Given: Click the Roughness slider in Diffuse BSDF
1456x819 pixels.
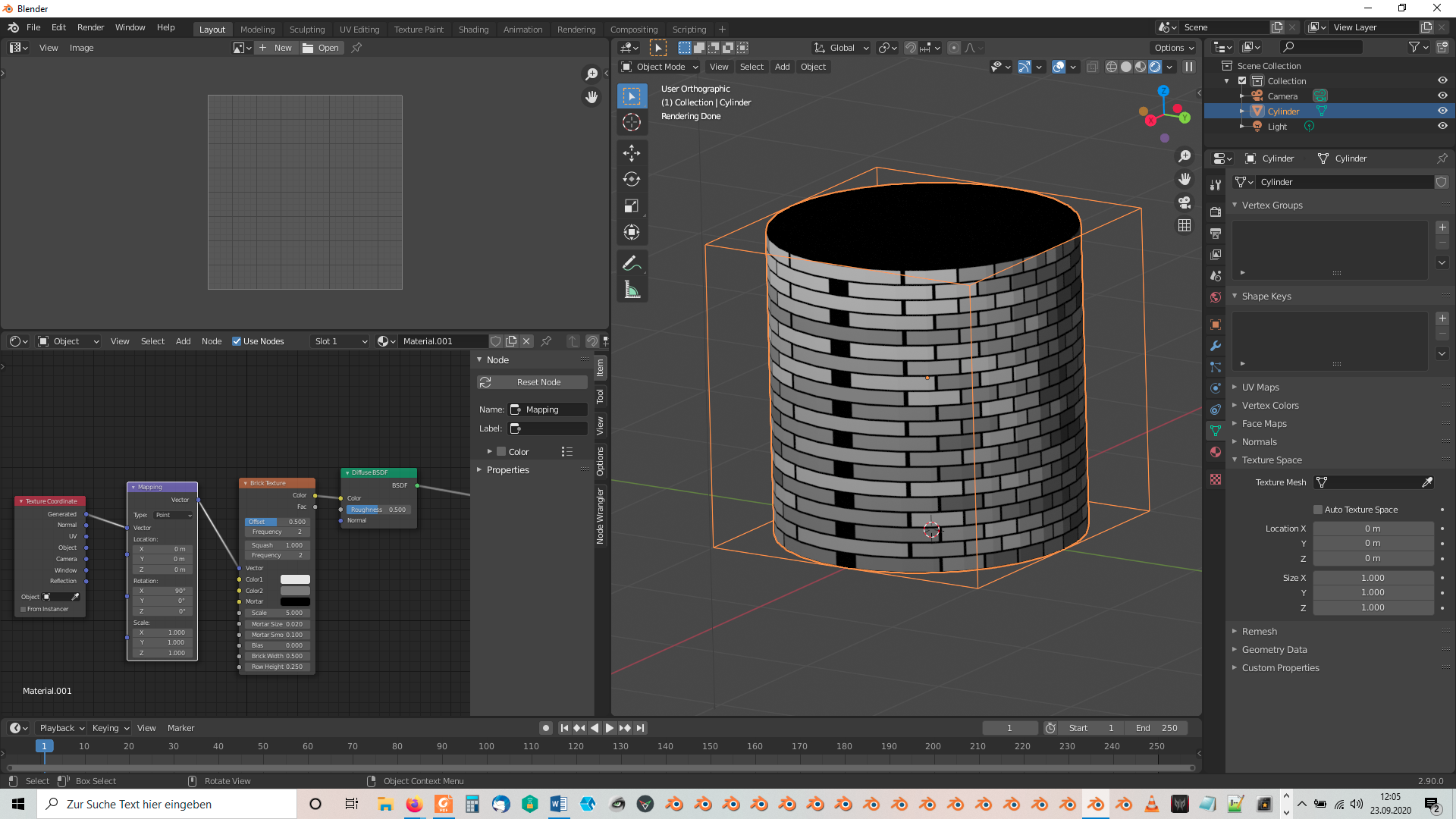Looking at the screenshot, I should click(378, 510).
